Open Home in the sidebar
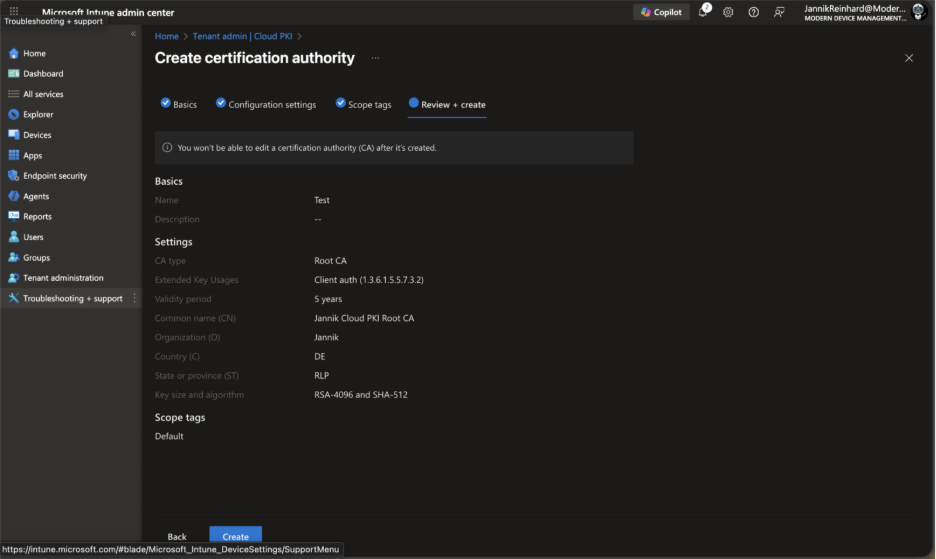Image resolution: width=936 pixels, height=559 pixels. [x=34, y=53]
